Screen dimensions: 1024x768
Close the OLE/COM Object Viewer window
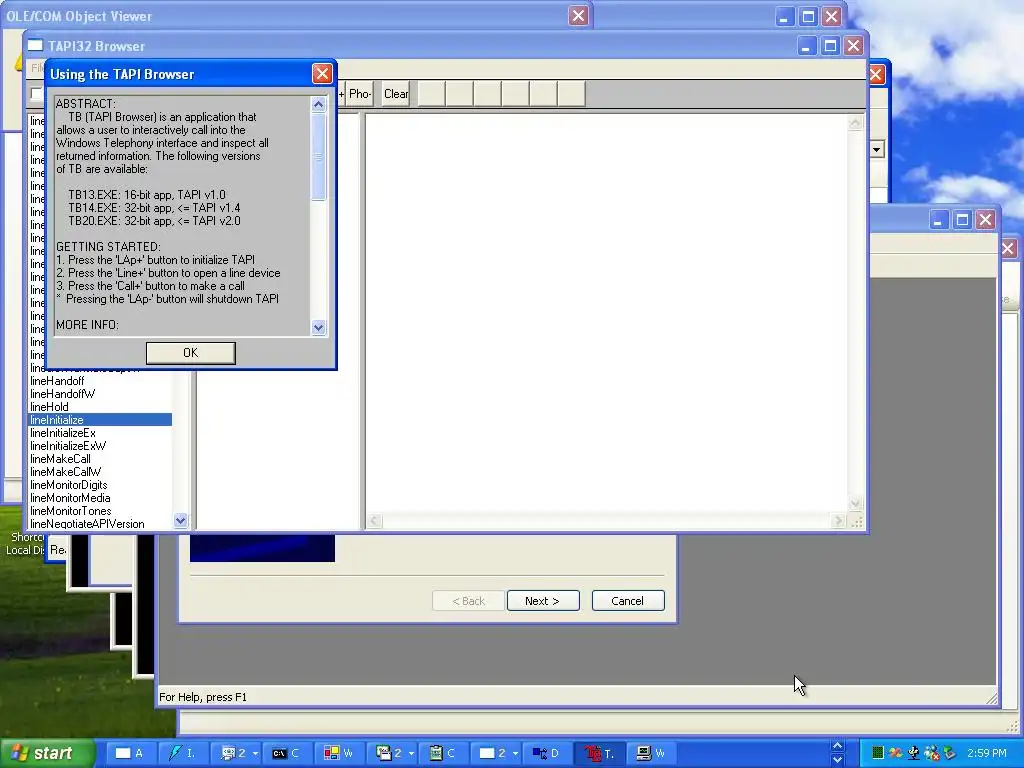[578, 16]
